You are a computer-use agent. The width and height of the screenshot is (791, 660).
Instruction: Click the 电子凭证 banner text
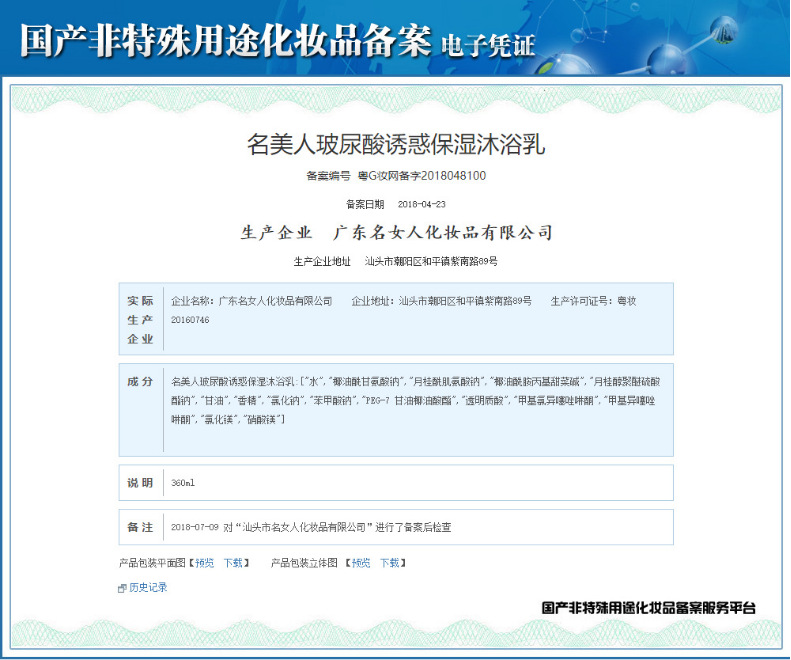[488, 45]
